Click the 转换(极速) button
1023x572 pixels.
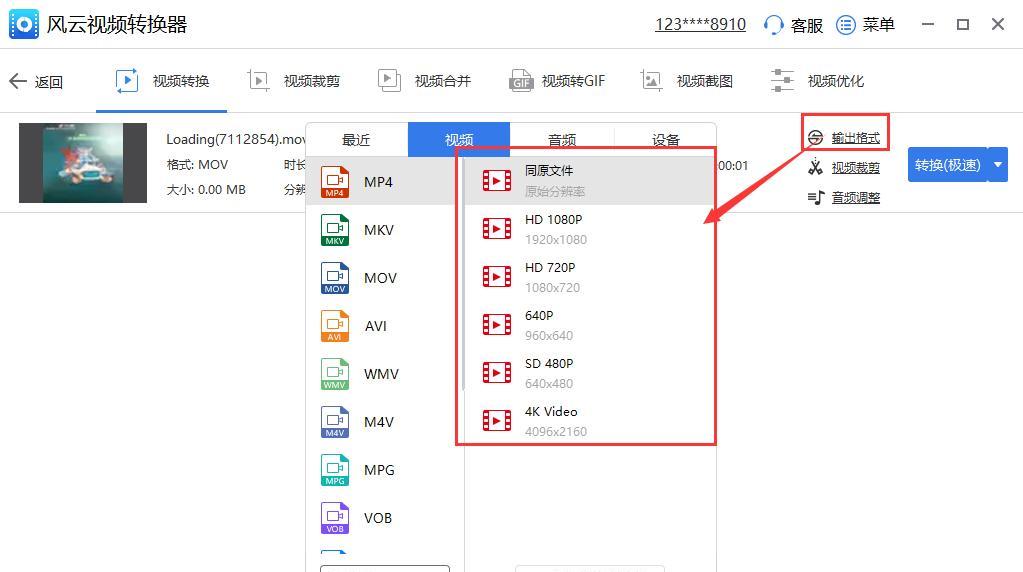click(947, 165)
